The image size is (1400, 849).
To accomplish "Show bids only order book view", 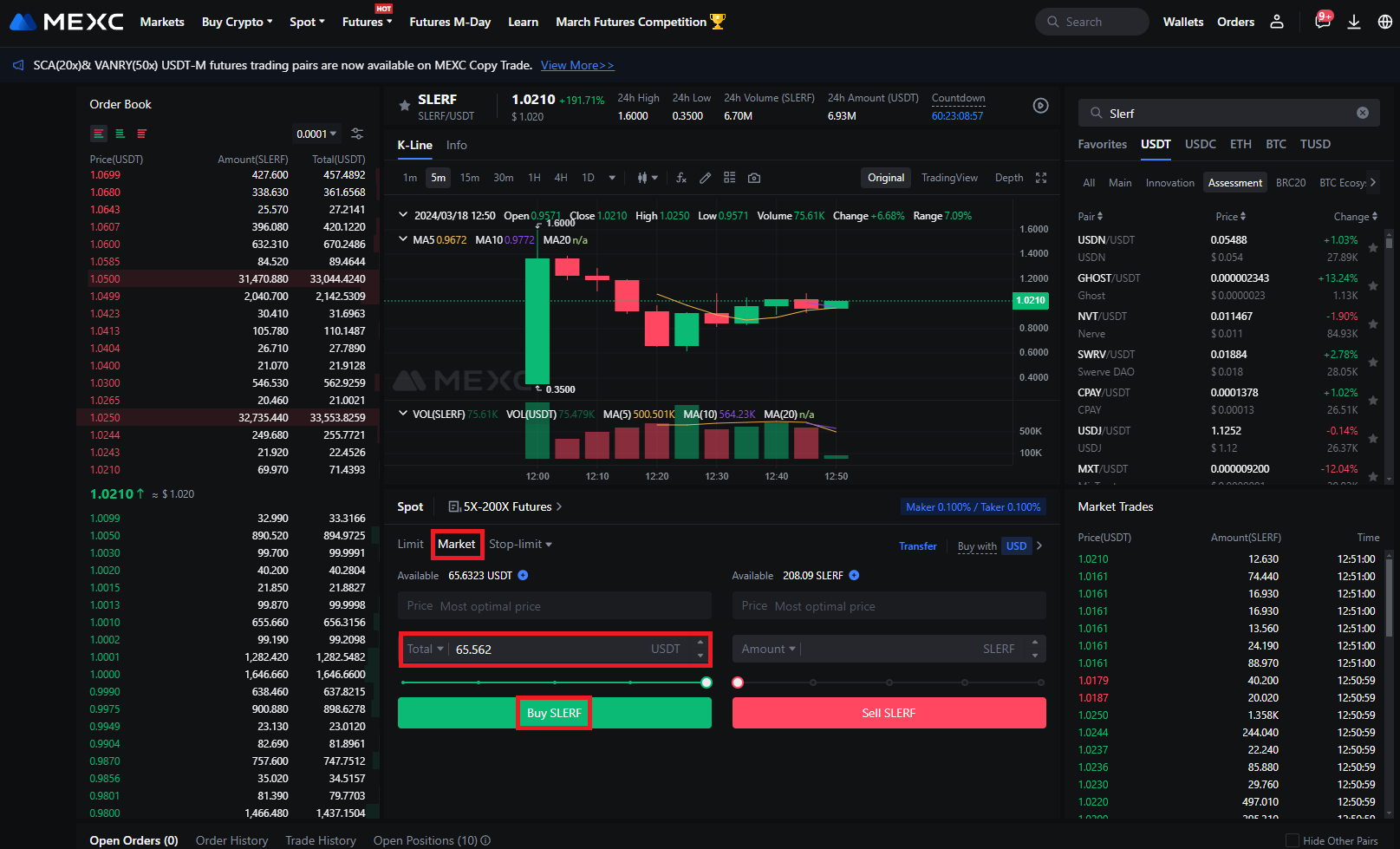I will (x=120, y=134).
